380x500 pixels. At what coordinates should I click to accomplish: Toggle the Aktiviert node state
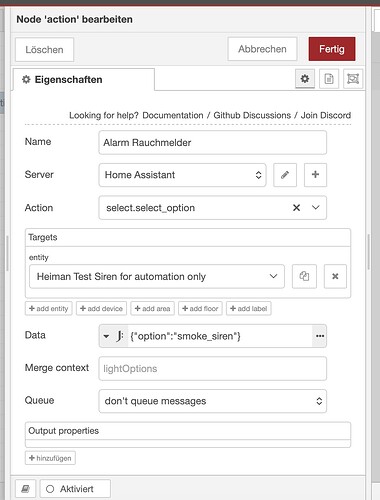pos(75,489)
